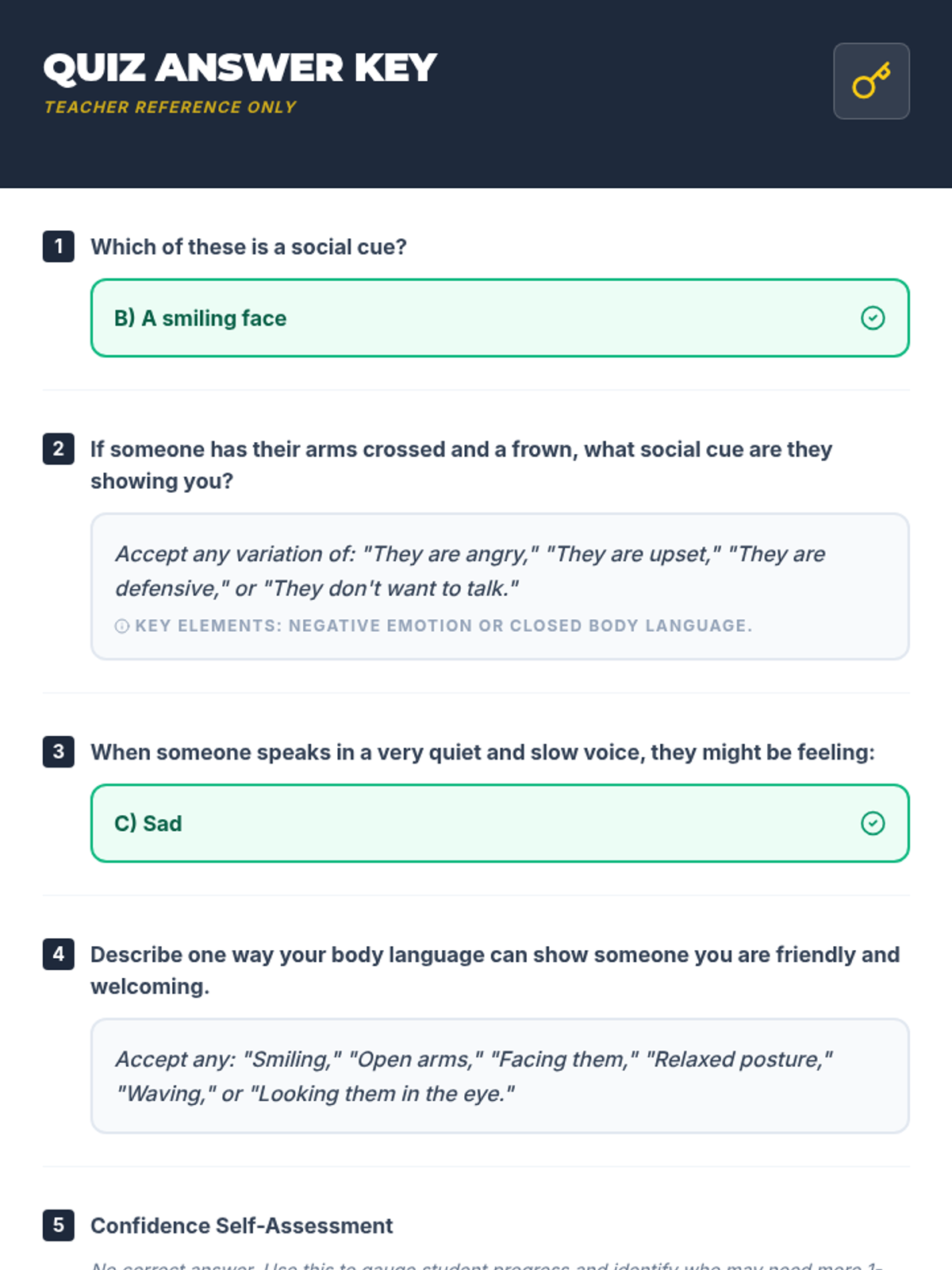952x1270 pixels.
Task: Click the info icon before KEY ELEMENTS
Action: (x=121, y=626)
